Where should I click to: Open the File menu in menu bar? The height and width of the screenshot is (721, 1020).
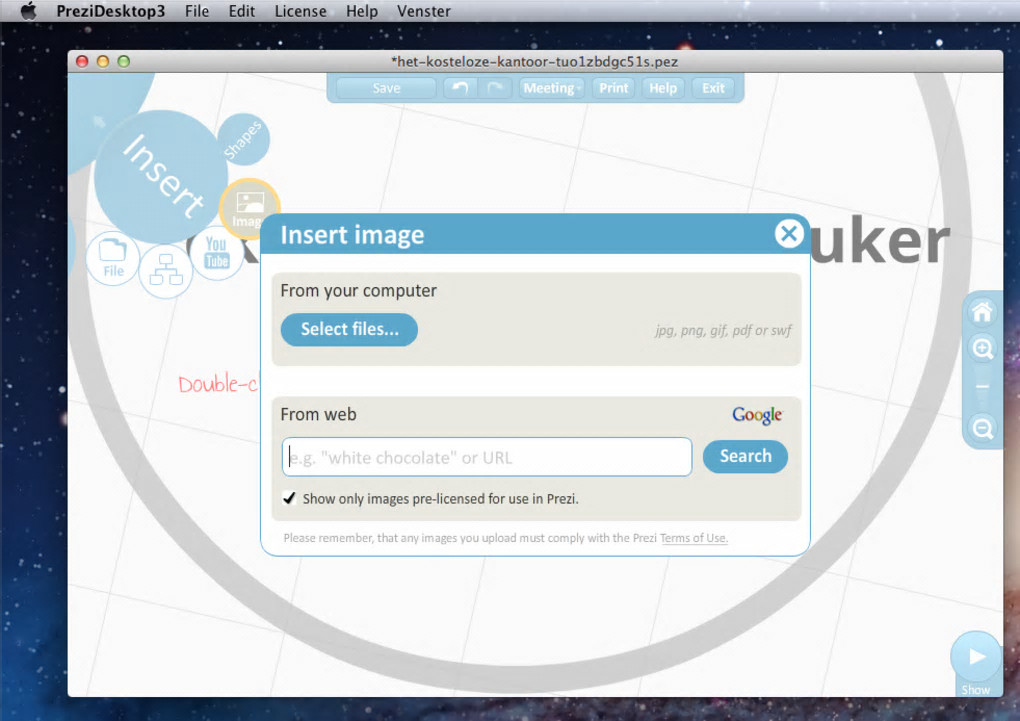point(196,11)
